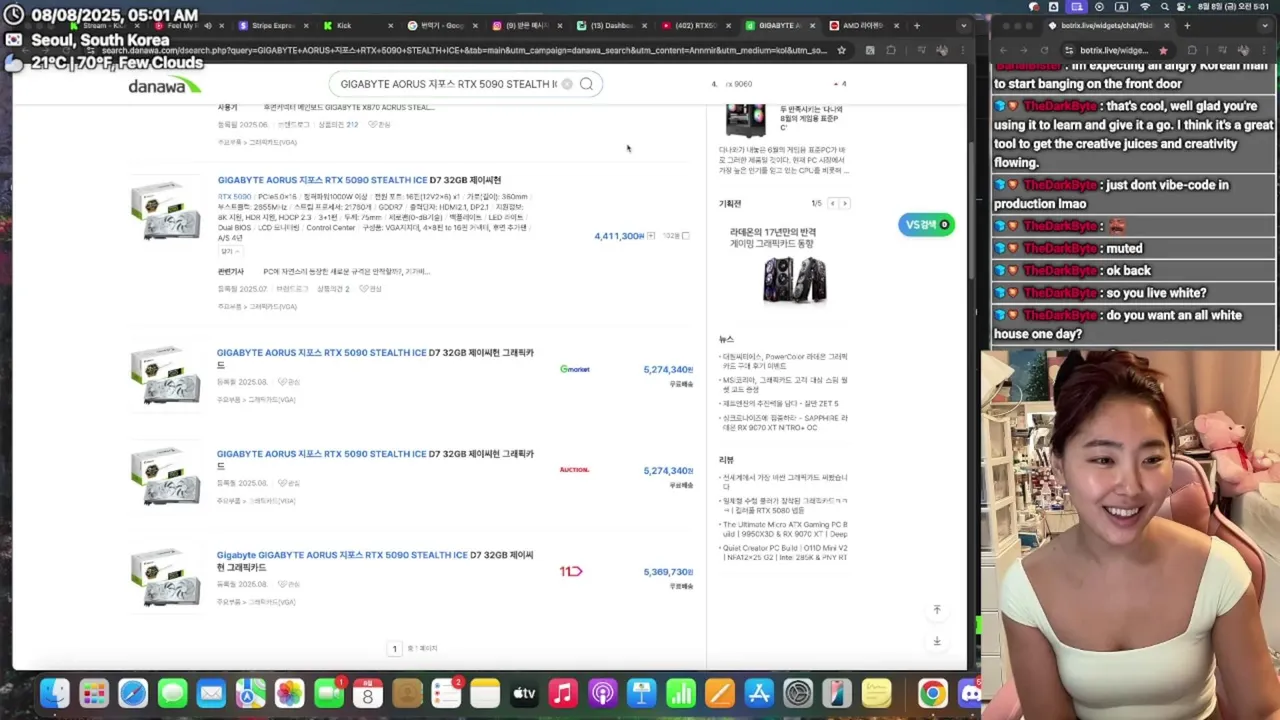
Task: Click the 11st seller logo
Action: pos(570,571)
